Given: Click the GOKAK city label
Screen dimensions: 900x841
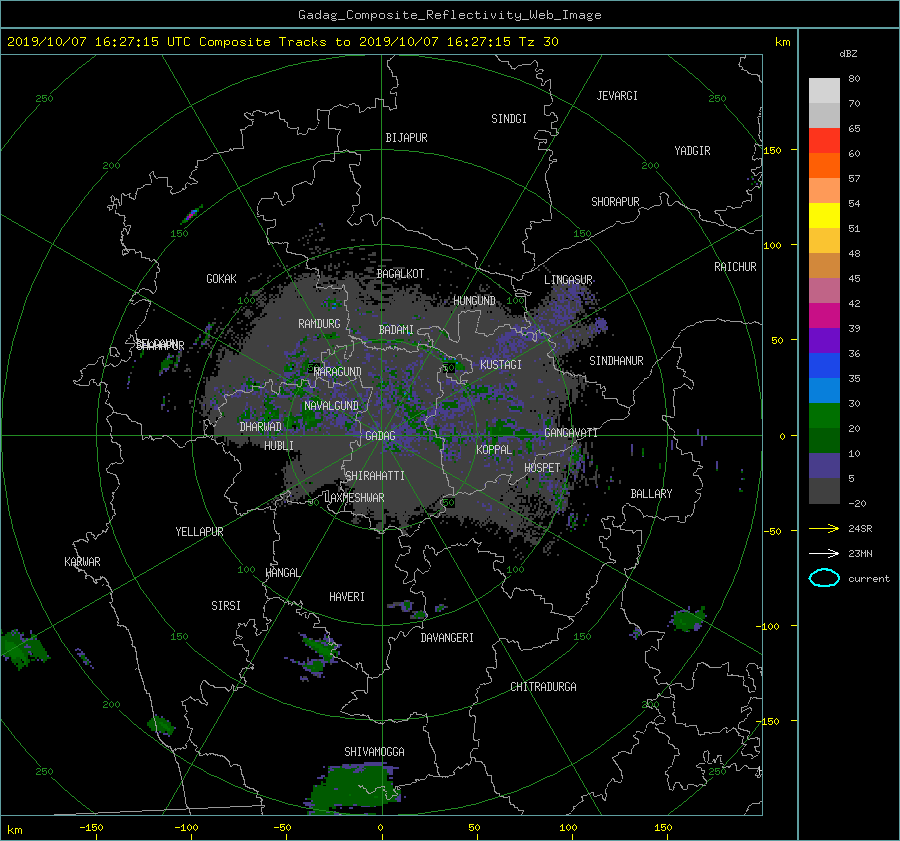Looking at the screenshot, I should coord(222,279).
